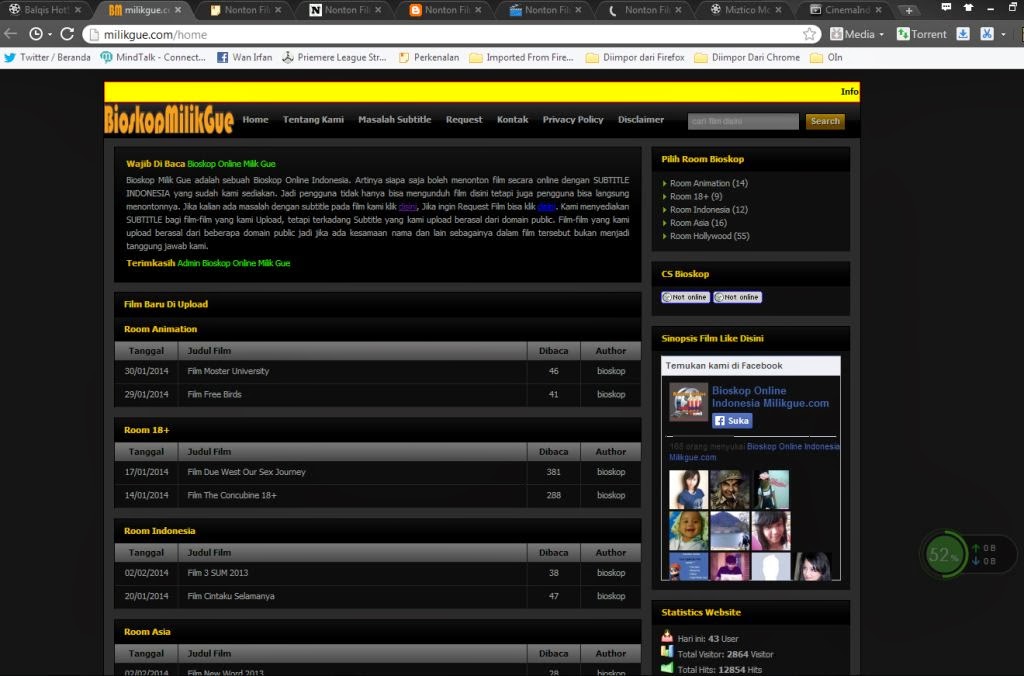This screenshot has width=1024, height=676.
Task: Open Request menu item
Action: [464, 120]
